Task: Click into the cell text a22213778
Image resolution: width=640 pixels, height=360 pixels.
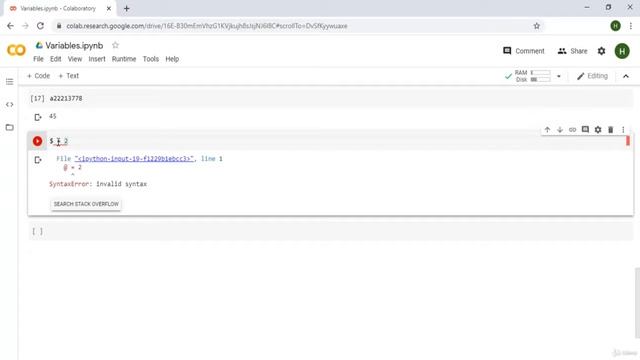Action: click(x=66, y=98)
